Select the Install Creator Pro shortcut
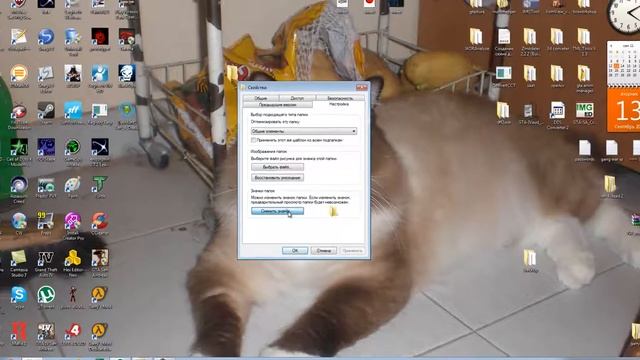The image size is (640, 360). pos(73,225)
